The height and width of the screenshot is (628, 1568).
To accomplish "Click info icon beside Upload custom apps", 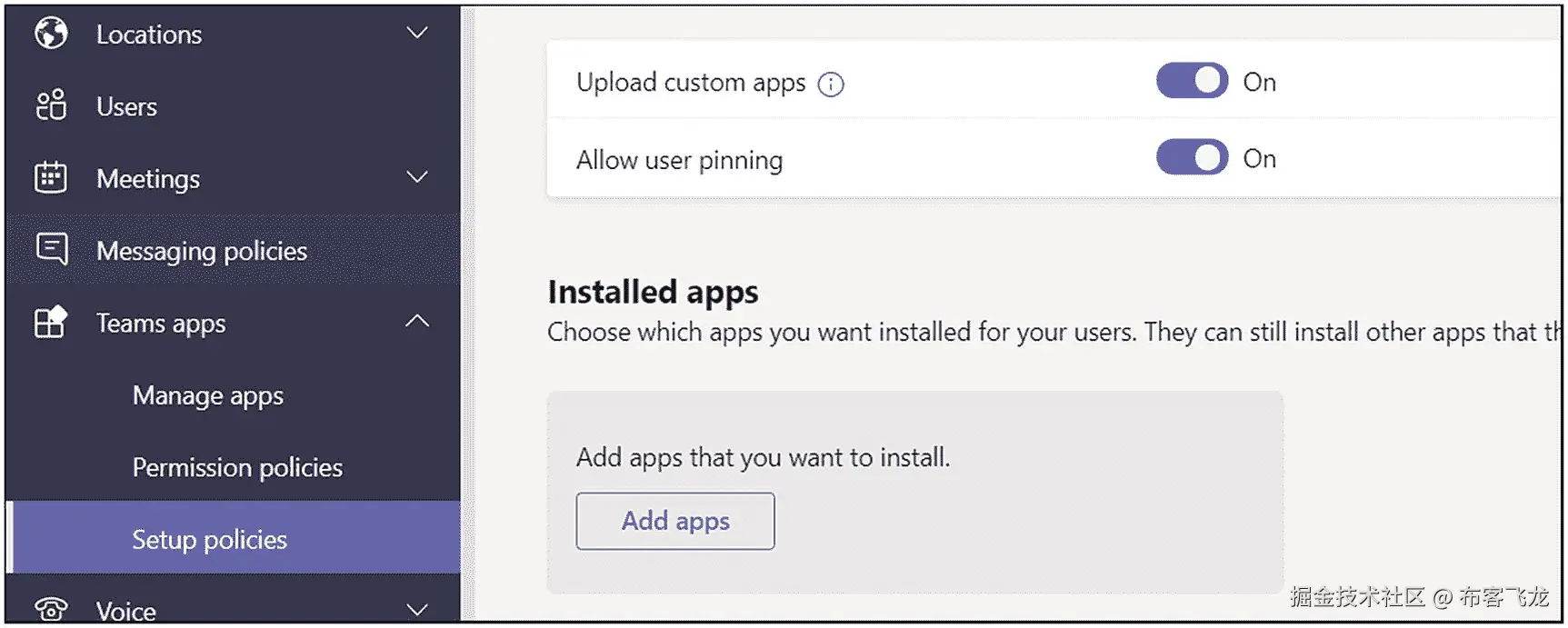I will [831, 85].
